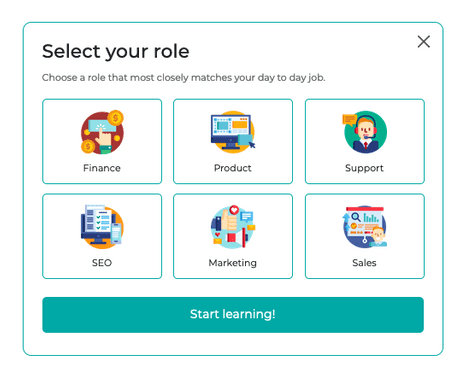The width and height of the screenshot is (466, 381).
Task: Select the Finance coins-and-hand icon
Action: [102, 132]
